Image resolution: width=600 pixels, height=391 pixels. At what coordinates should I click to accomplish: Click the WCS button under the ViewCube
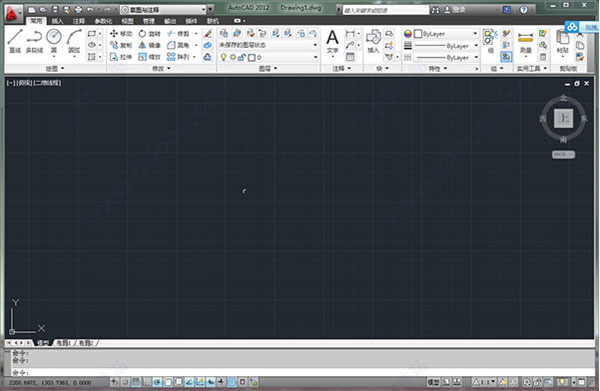pyautogui.click(x=563, y=155)
